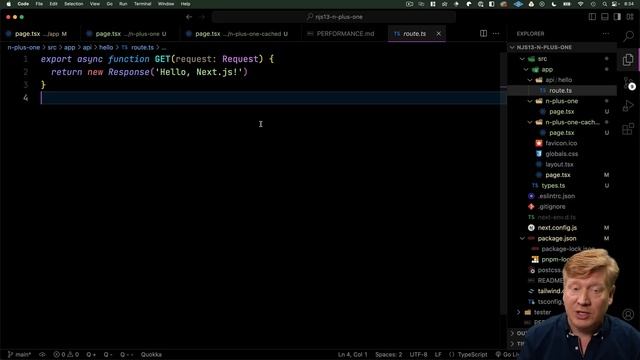Collapse the NJS13-N-PLUS-ONE root folder
The width and height of the screenshot is (640, 360).
point(562,47)
